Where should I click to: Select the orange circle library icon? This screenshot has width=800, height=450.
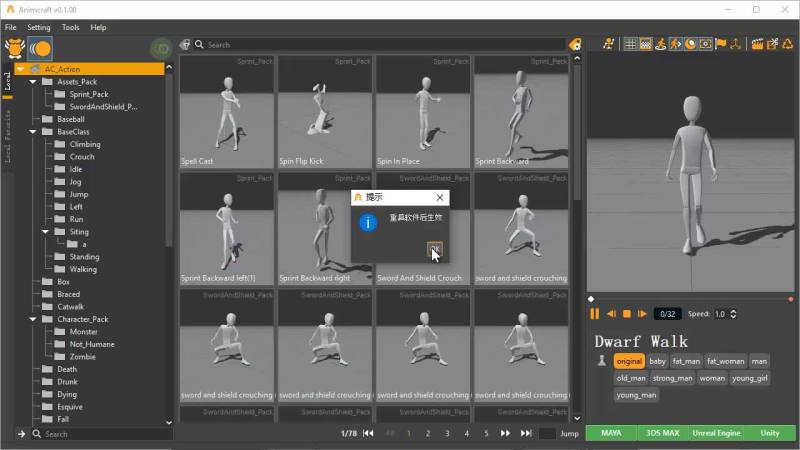pos(40,48)
